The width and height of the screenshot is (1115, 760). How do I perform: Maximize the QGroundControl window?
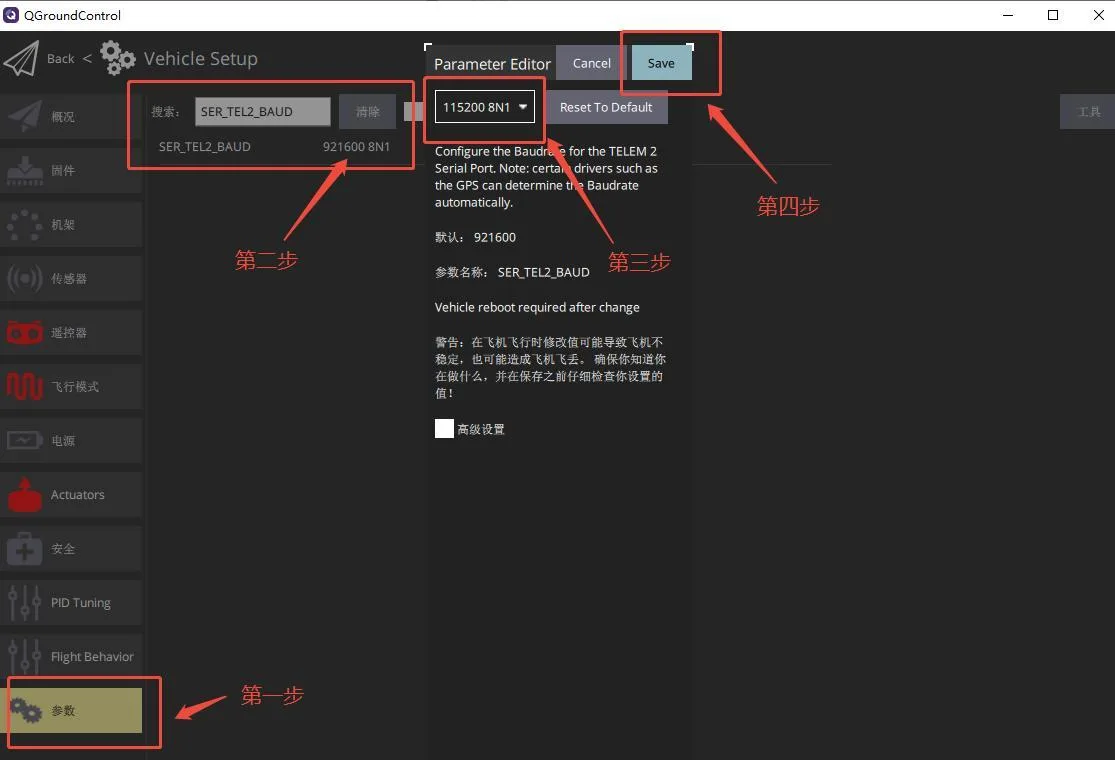click(x=1053, y=15)
